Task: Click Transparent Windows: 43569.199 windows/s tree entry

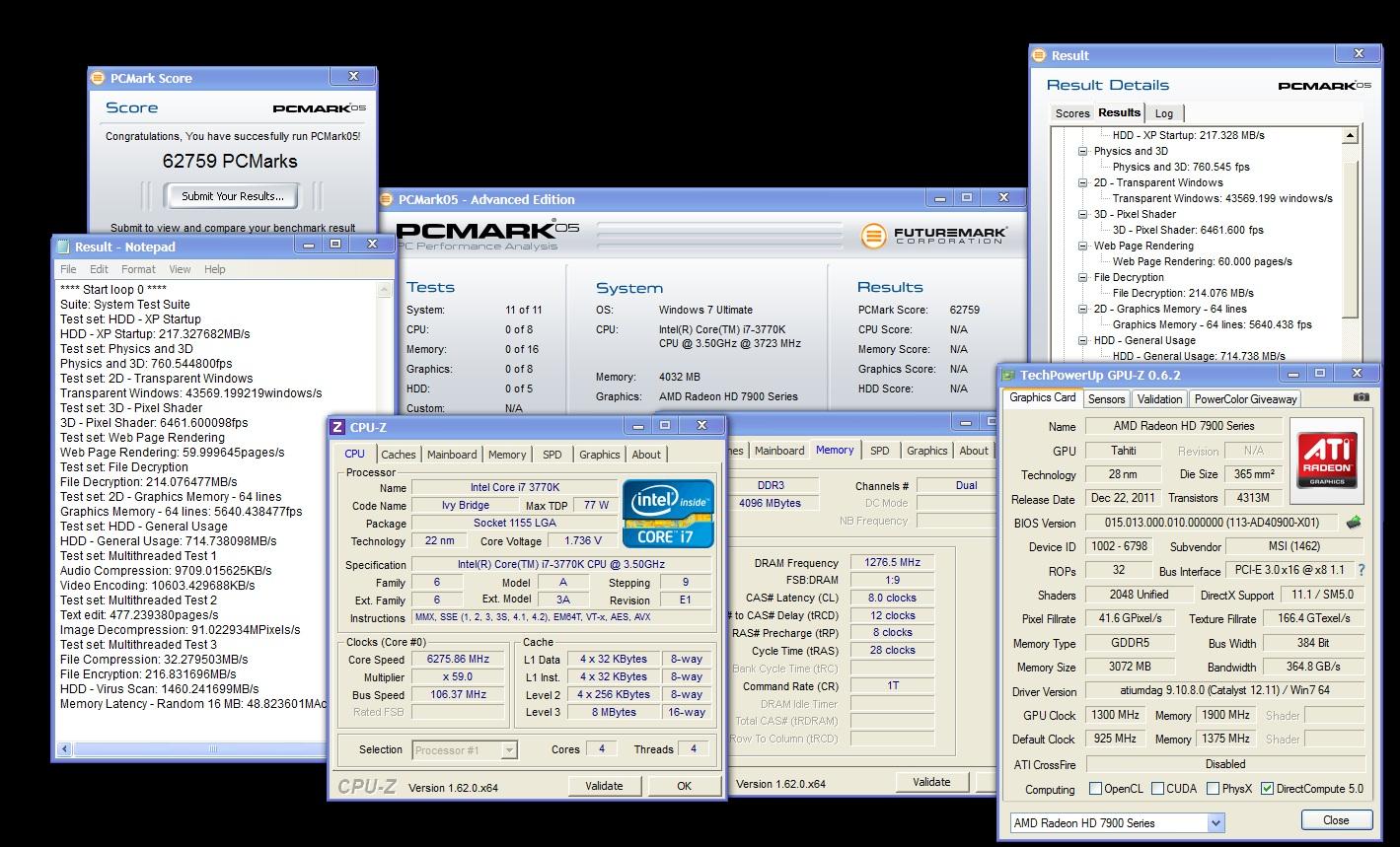Action: 1222,198
